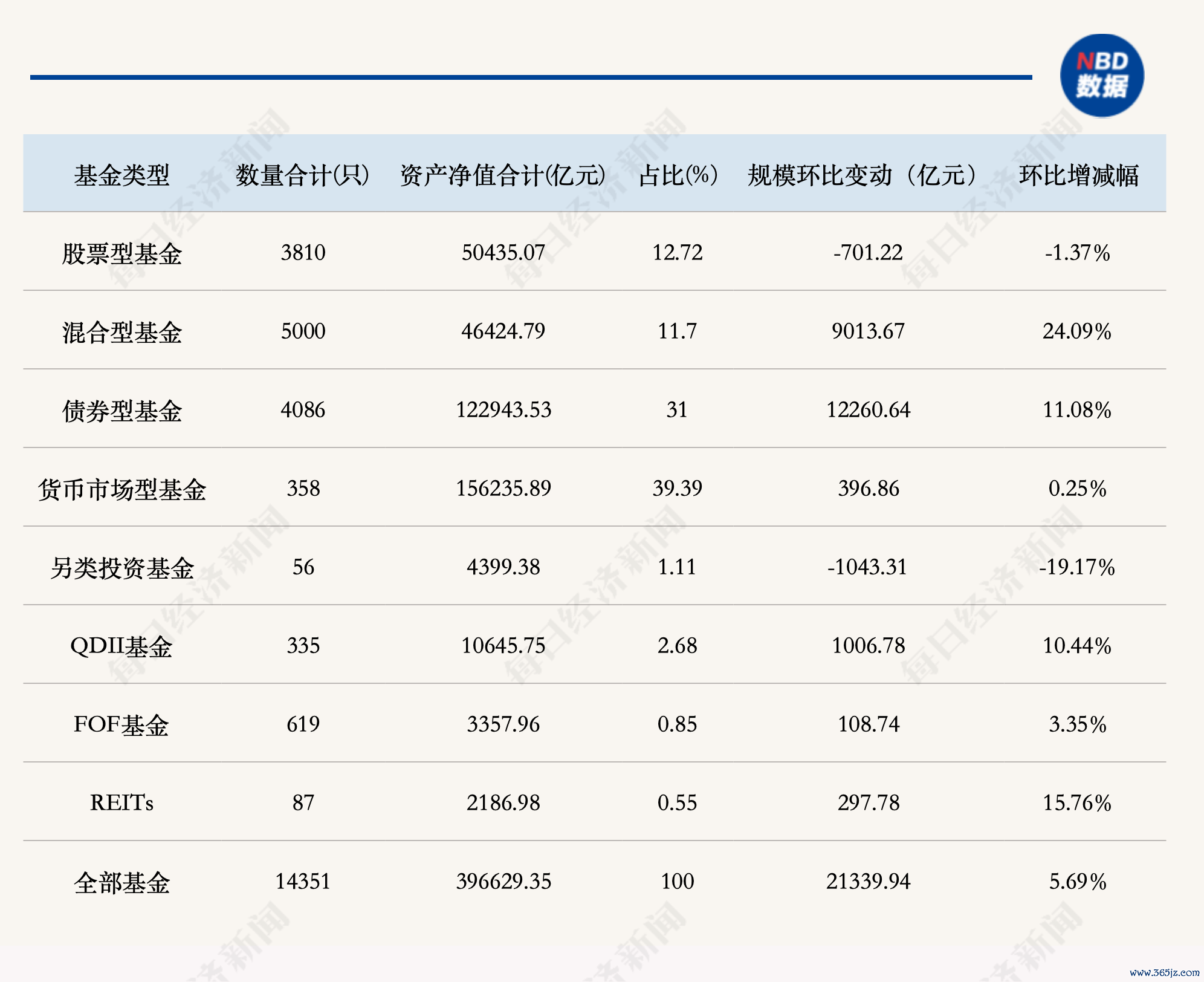
Task: Click scale change value 12260.64
Action: [x=868, y=409]
